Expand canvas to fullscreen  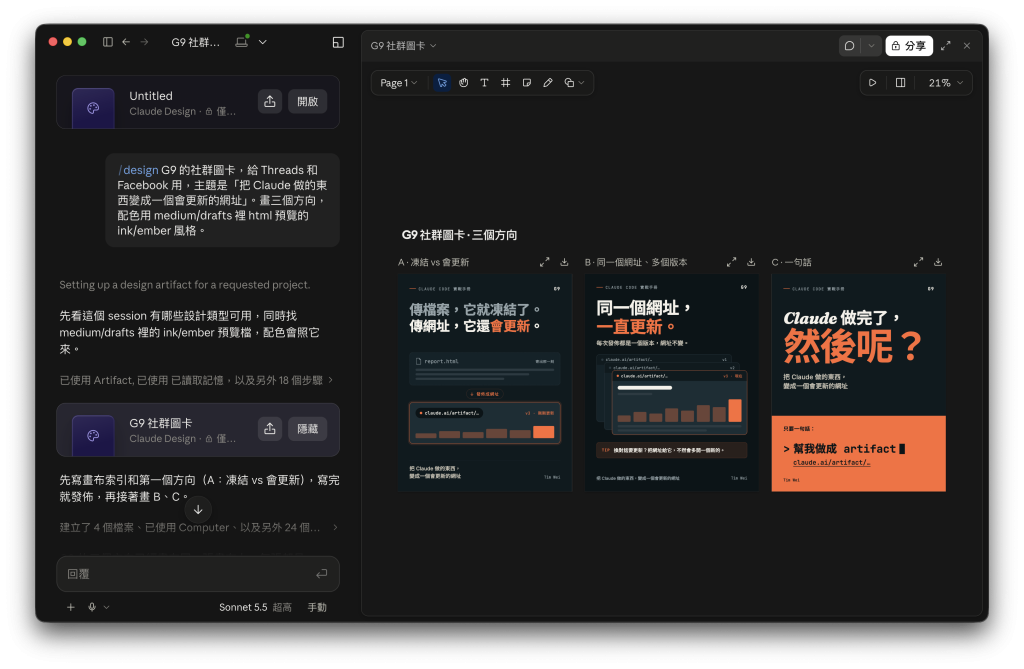(946, 46)
